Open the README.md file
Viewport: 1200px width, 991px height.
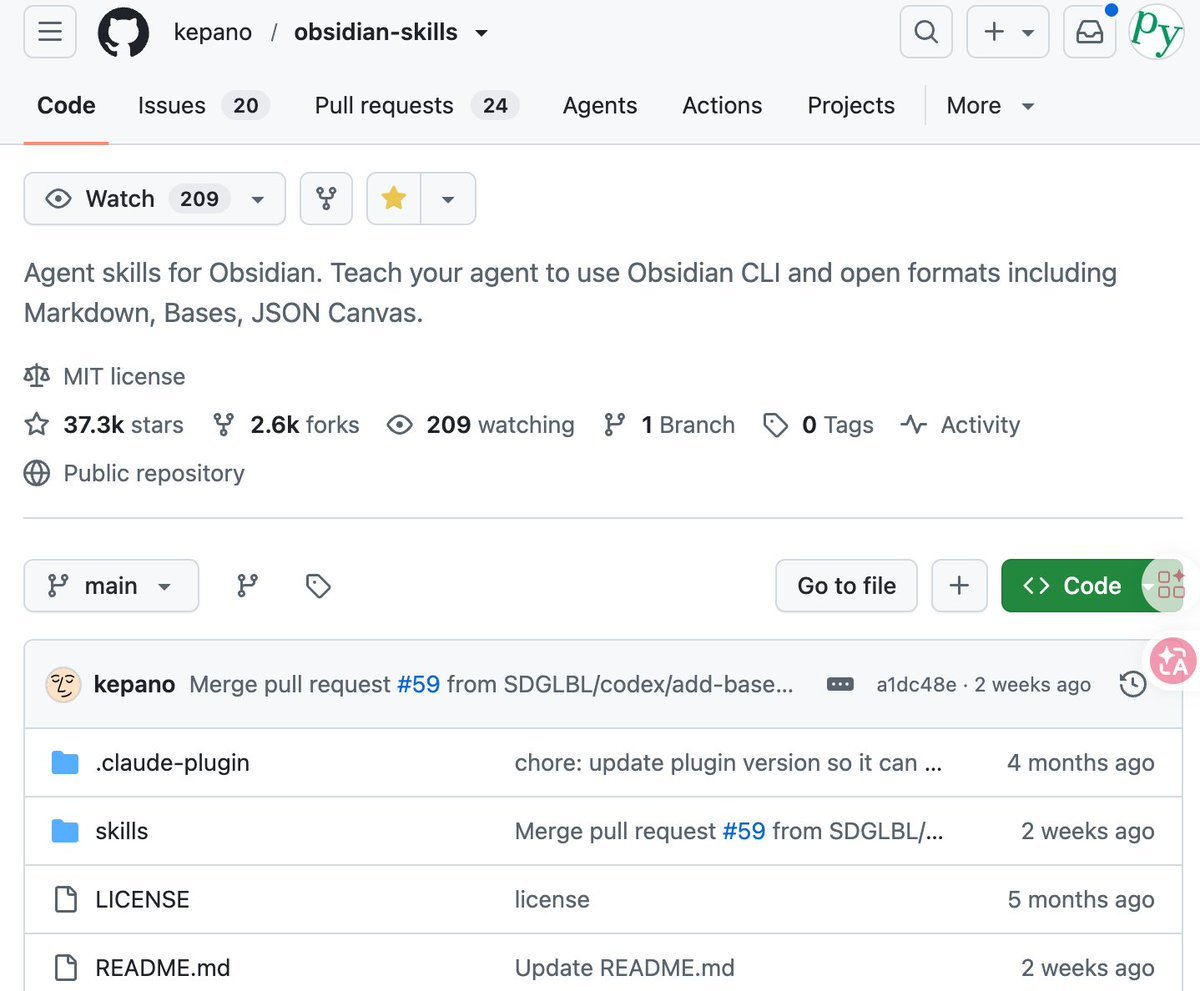(x=163, y=967)
